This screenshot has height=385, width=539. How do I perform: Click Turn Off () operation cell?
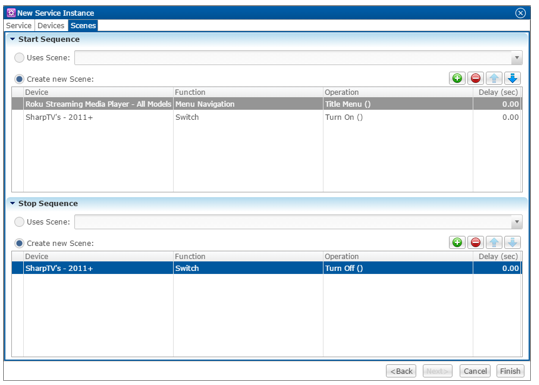pyautogui.click(x=398, y=268)
